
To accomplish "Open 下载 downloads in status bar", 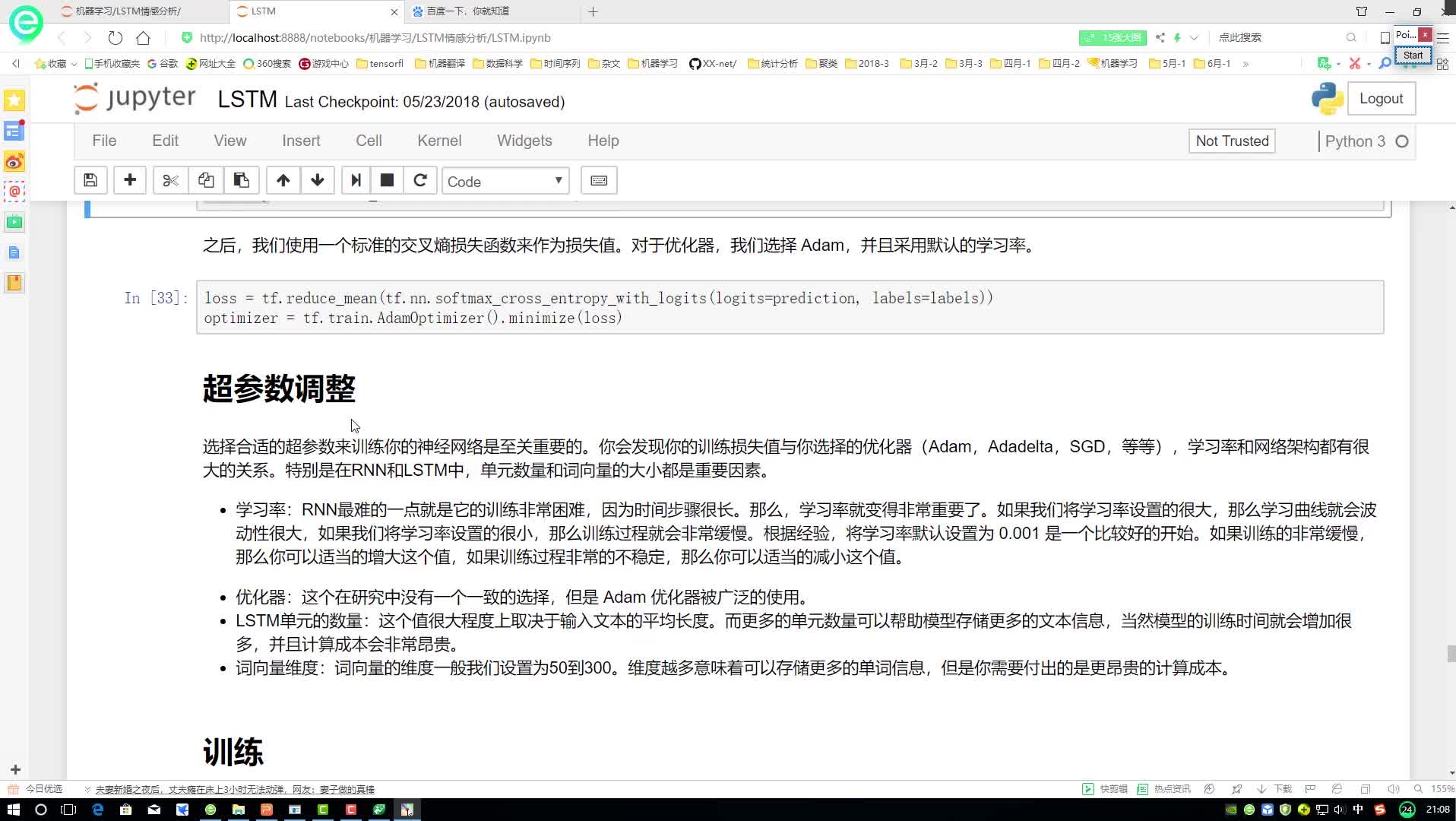I will tap(1275, 789).
